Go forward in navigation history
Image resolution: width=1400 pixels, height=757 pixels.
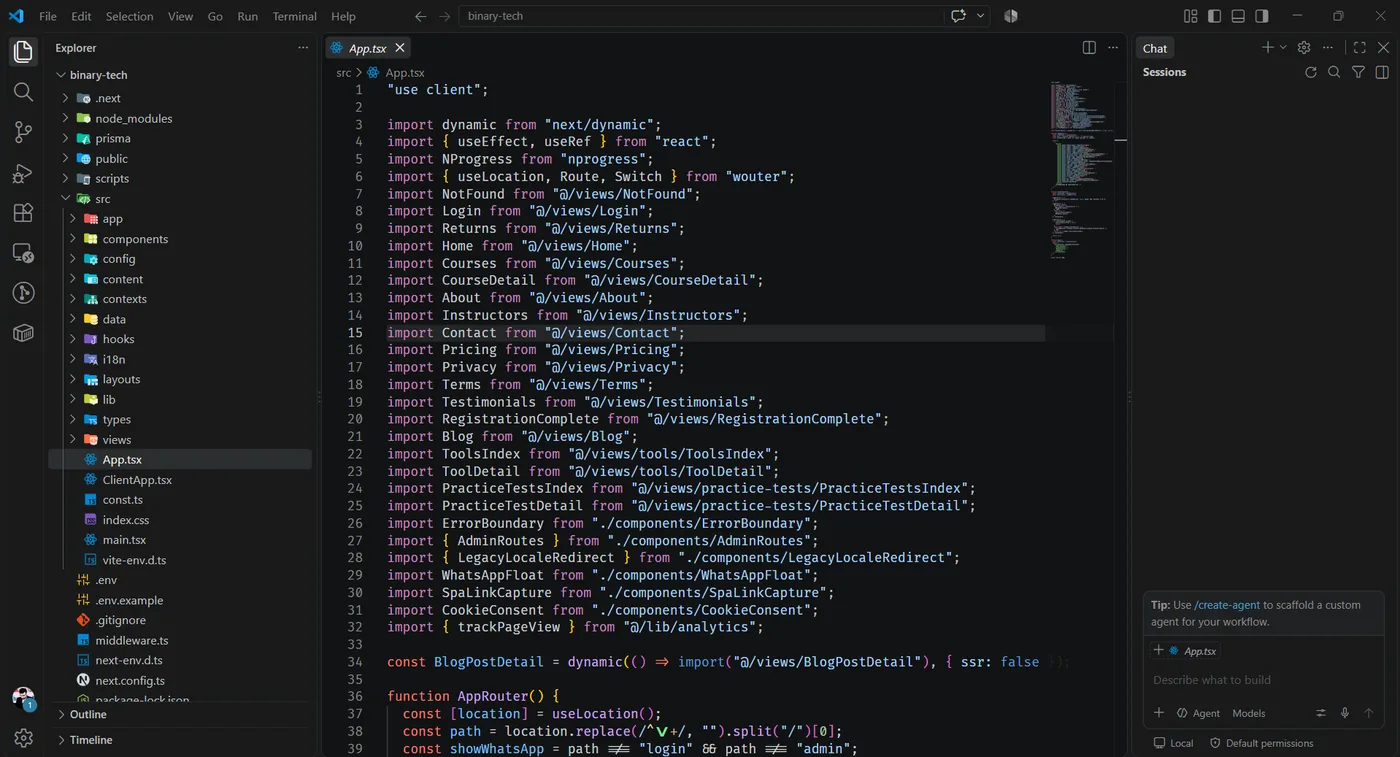pyautogui.click(x=444, y=16)
